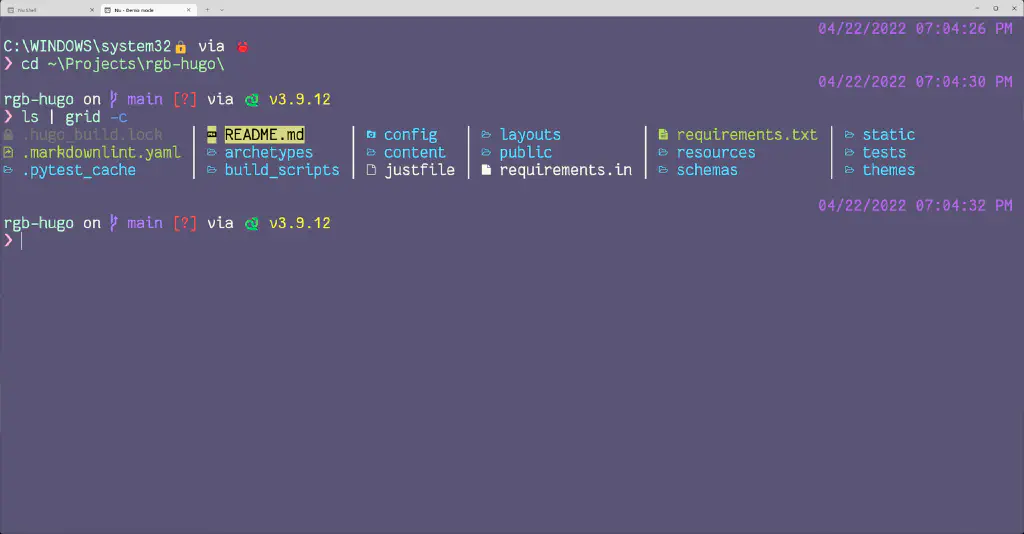Viewport: 1024px width, 534px height.
Task: Click the justfile document icon
Action: (x=371, y=170)
